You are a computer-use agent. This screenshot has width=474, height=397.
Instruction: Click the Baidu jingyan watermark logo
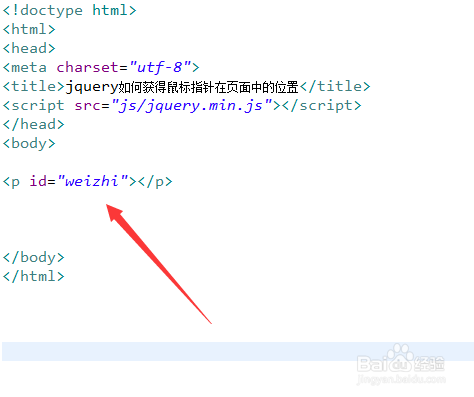(401, 364)
